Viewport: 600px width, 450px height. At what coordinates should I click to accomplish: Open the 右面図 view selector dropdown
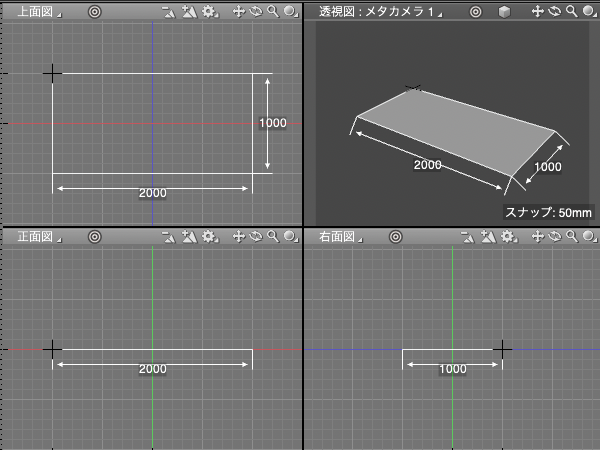338,237
